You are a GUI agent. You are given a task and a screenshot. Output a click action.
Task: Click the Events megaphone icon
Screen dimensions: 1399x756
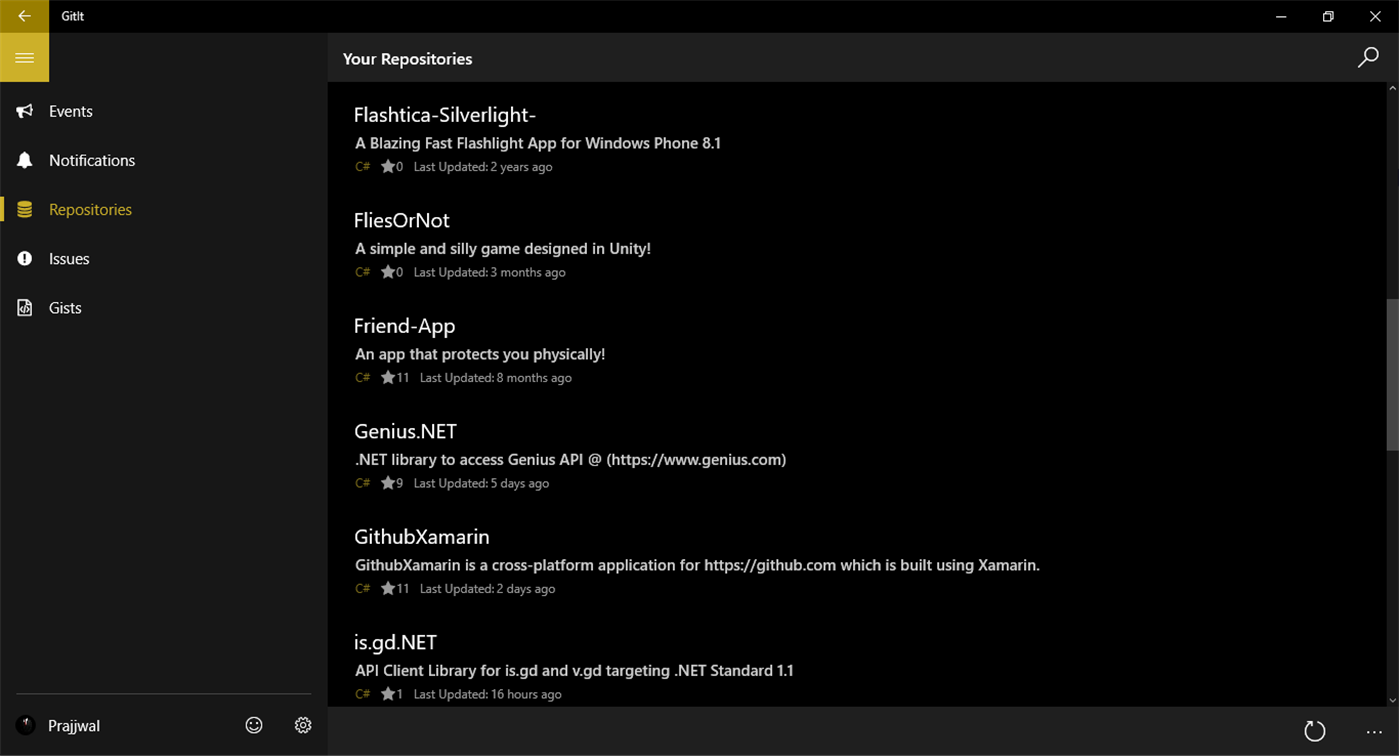pos(24,111)
